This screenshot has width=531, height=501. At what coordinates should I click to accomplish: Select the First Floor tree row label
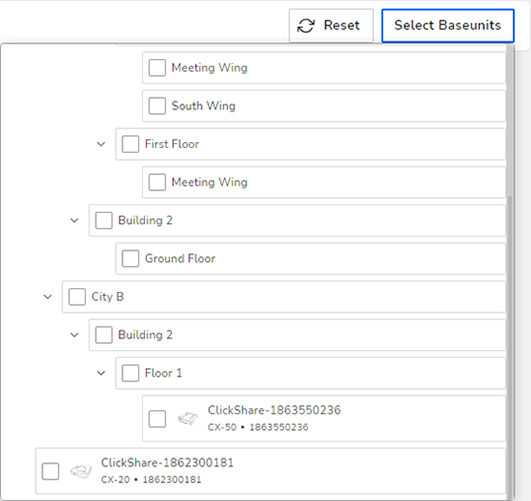point(172,144)
